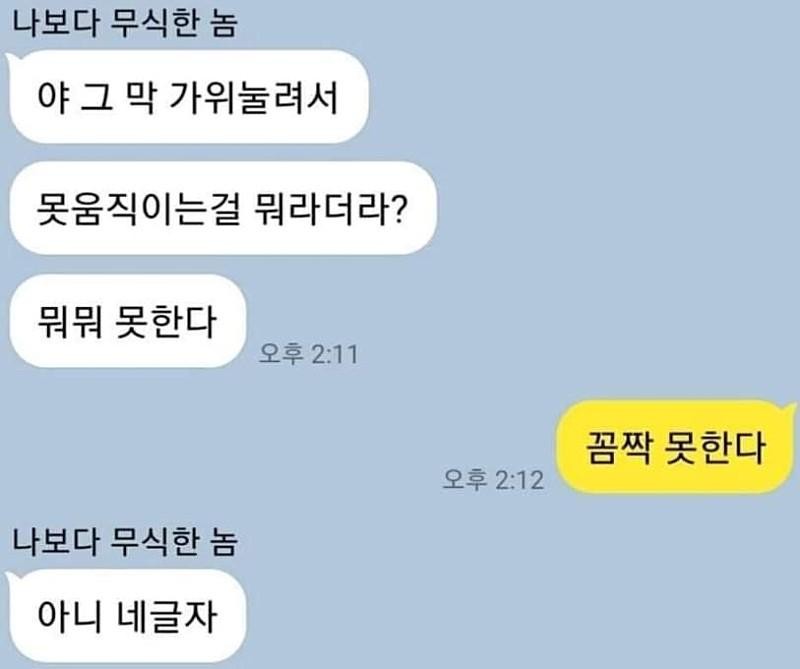Open the lower '나보다 무식한 놈' sender name
The width and height of the screenshot is (800, 669).
pos(124,541)
